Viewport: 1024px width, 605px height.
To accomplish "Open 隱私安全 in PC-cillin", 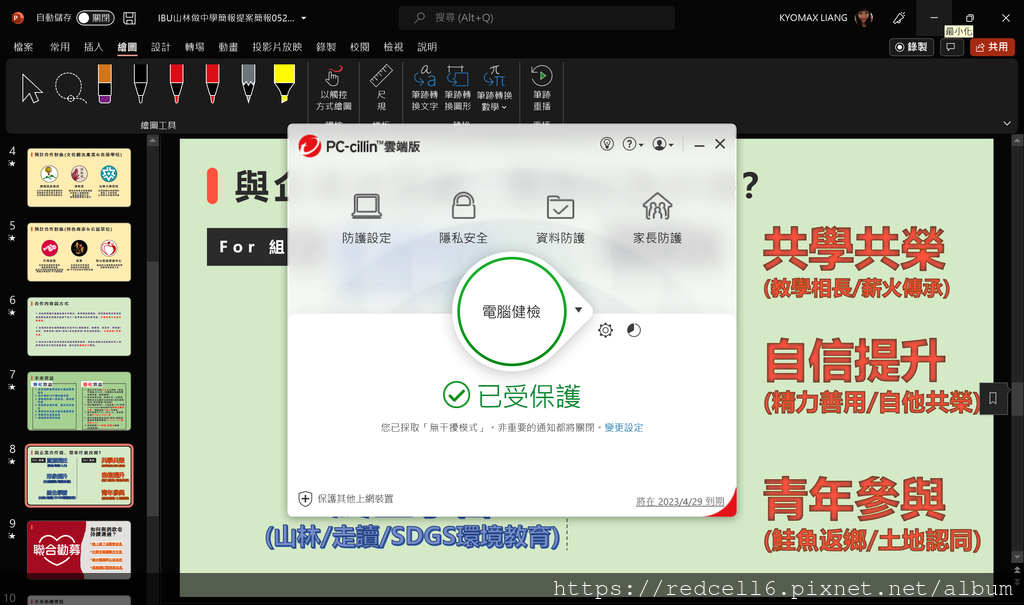I will pos(463,218).
